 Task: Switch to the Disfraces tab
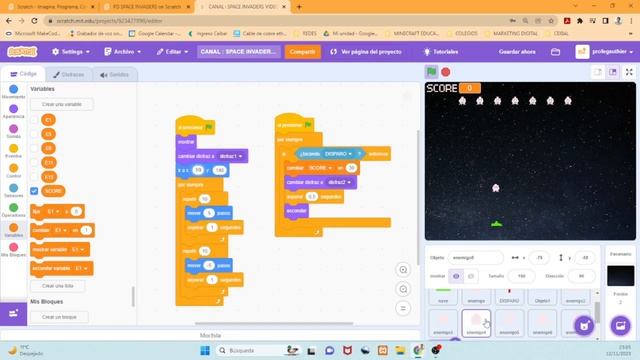69,75
